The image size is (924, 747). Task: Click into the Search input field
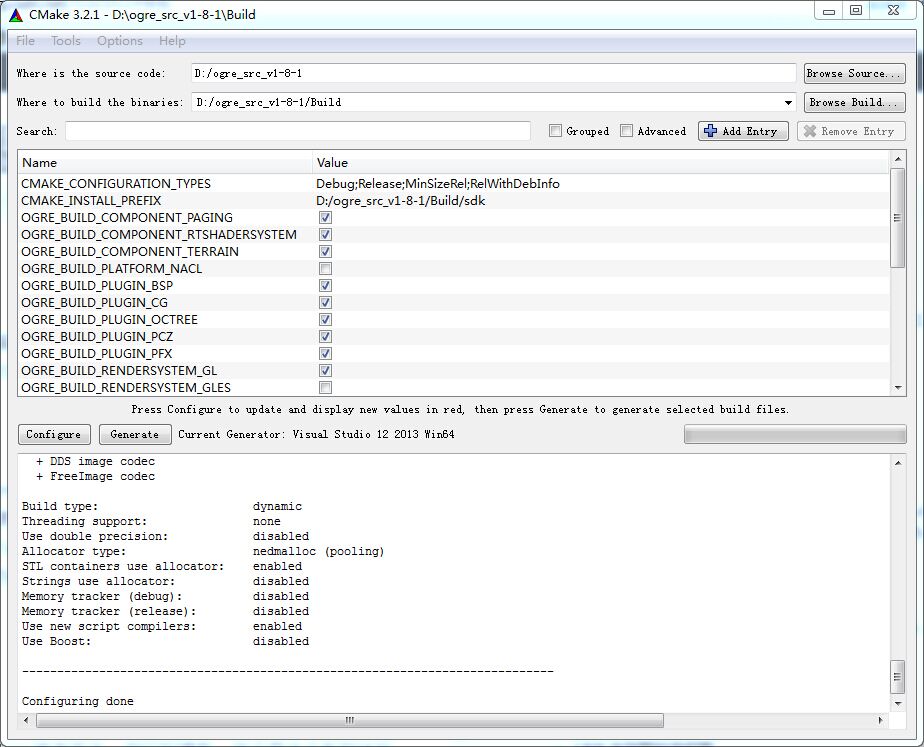coord(298,131)
